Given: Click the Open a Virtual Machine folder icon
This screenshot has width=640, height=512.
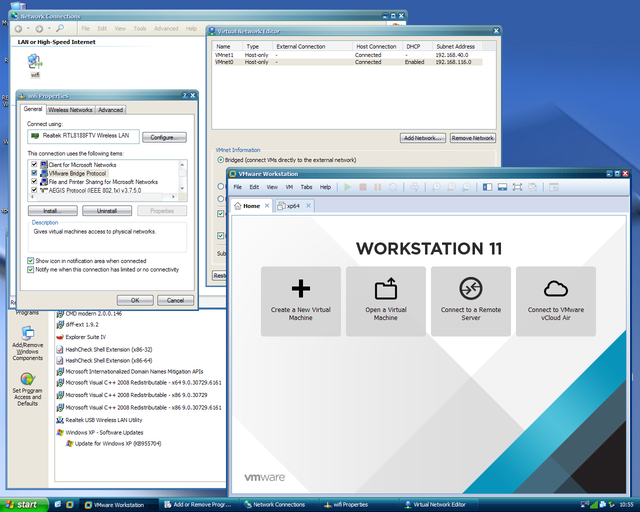Looking at the screenshot, I should 386,288.
